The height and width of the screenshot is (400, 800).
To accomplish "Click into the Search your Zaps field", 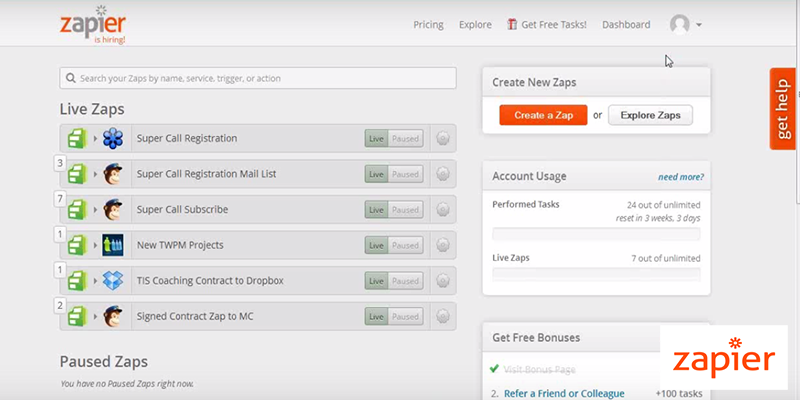I will pos(258,78).
